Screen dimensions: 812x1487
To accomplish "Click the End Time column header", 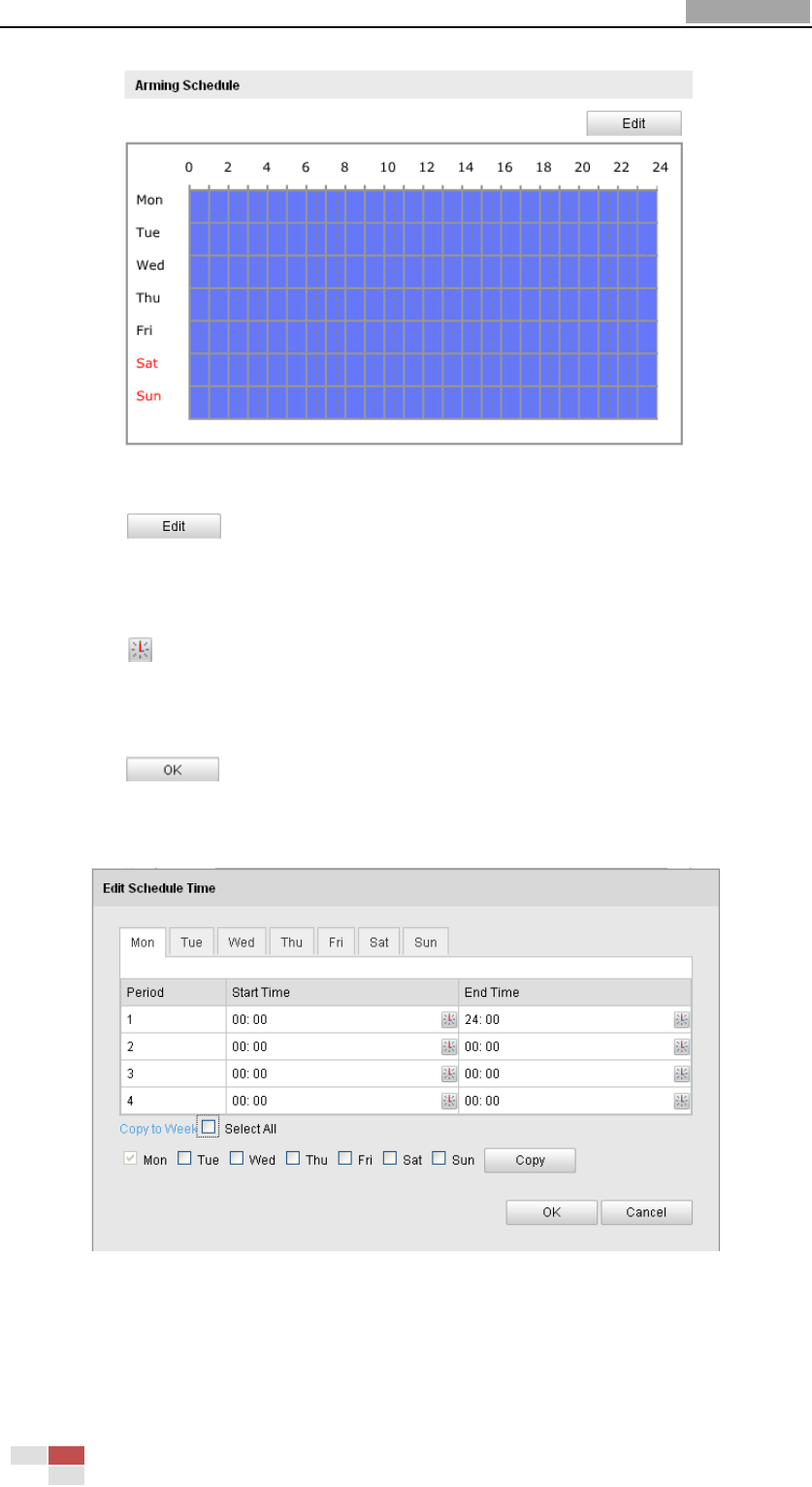I will click(x=575, y=992).
